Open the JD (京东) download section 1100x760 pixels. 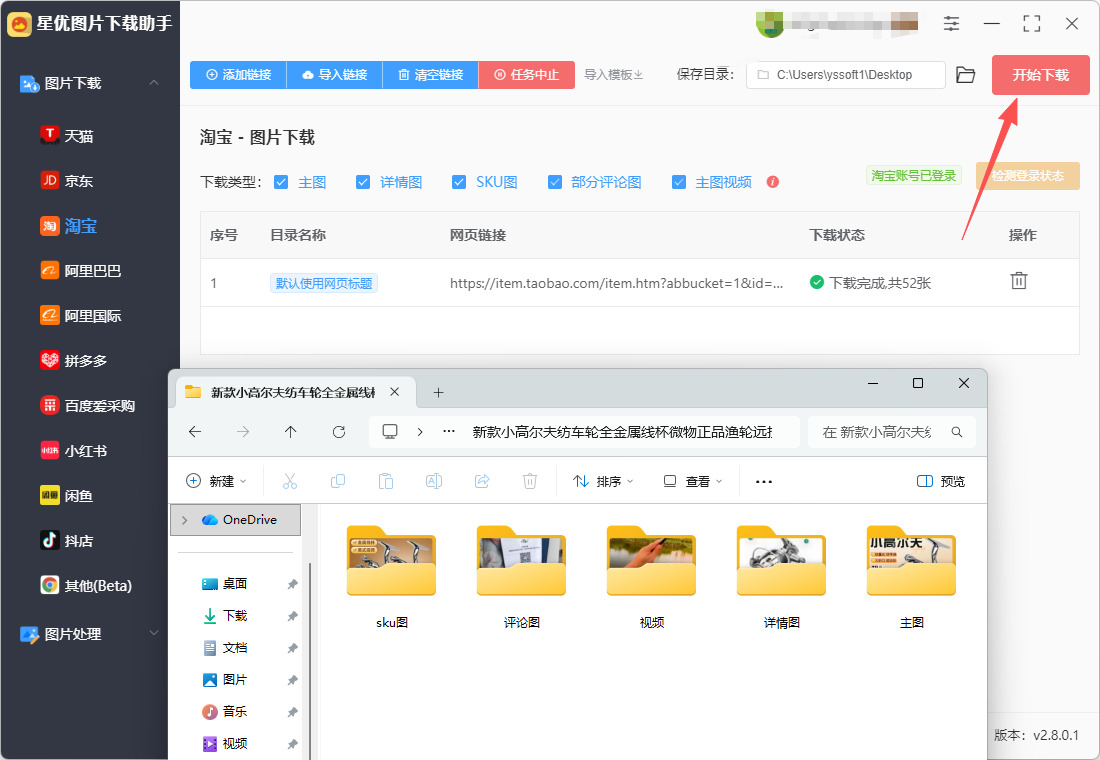(x=67, y=180)
